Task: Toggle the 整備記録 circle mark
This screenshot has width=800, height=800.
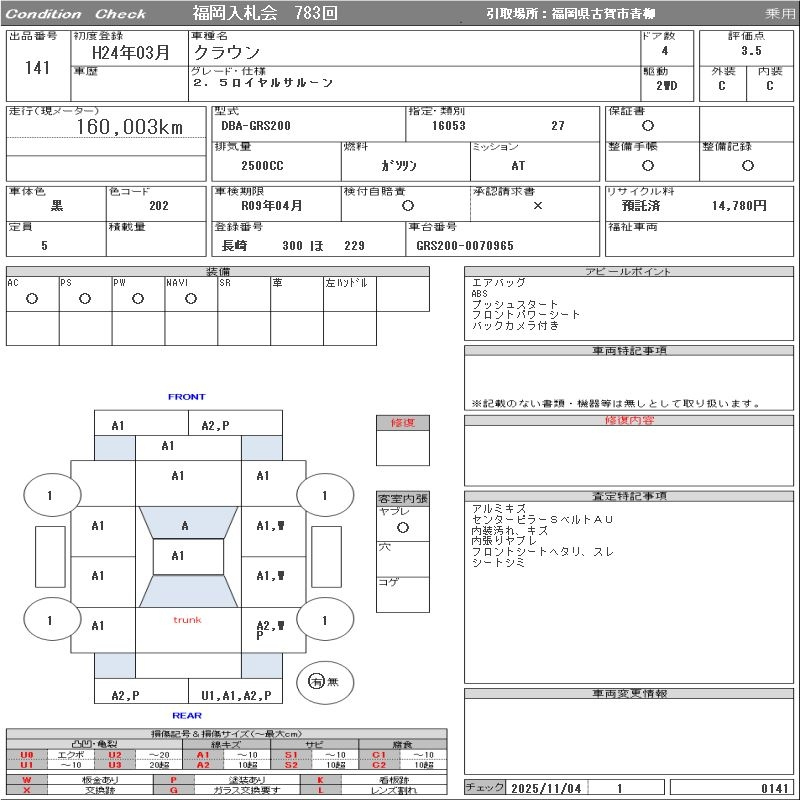Action: click(745, 165)
